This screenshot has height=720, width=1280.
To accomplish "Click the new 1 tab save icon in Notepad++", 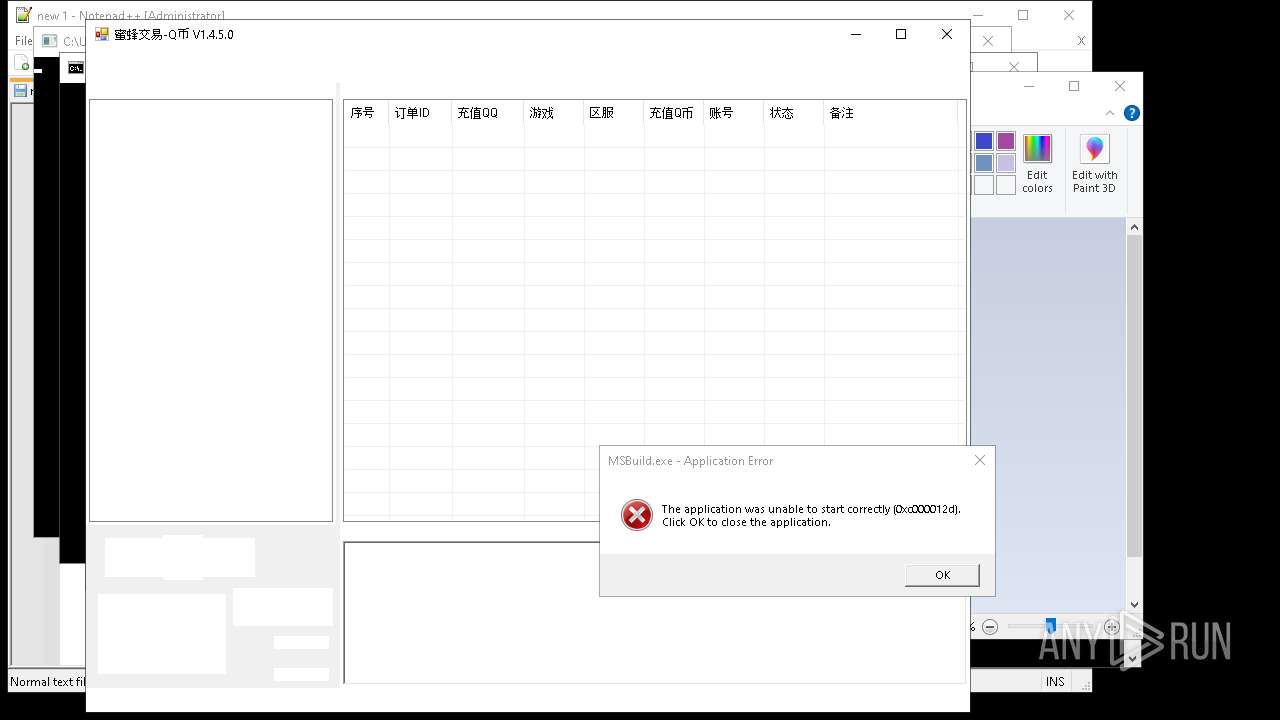I will pos(20,90).
